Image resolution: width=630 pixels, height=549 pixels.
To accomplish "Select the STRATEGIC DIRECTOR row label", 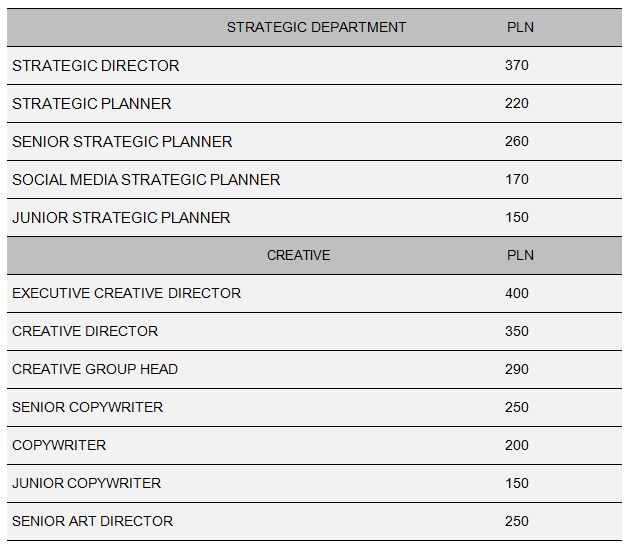I will tap(96, 66).
